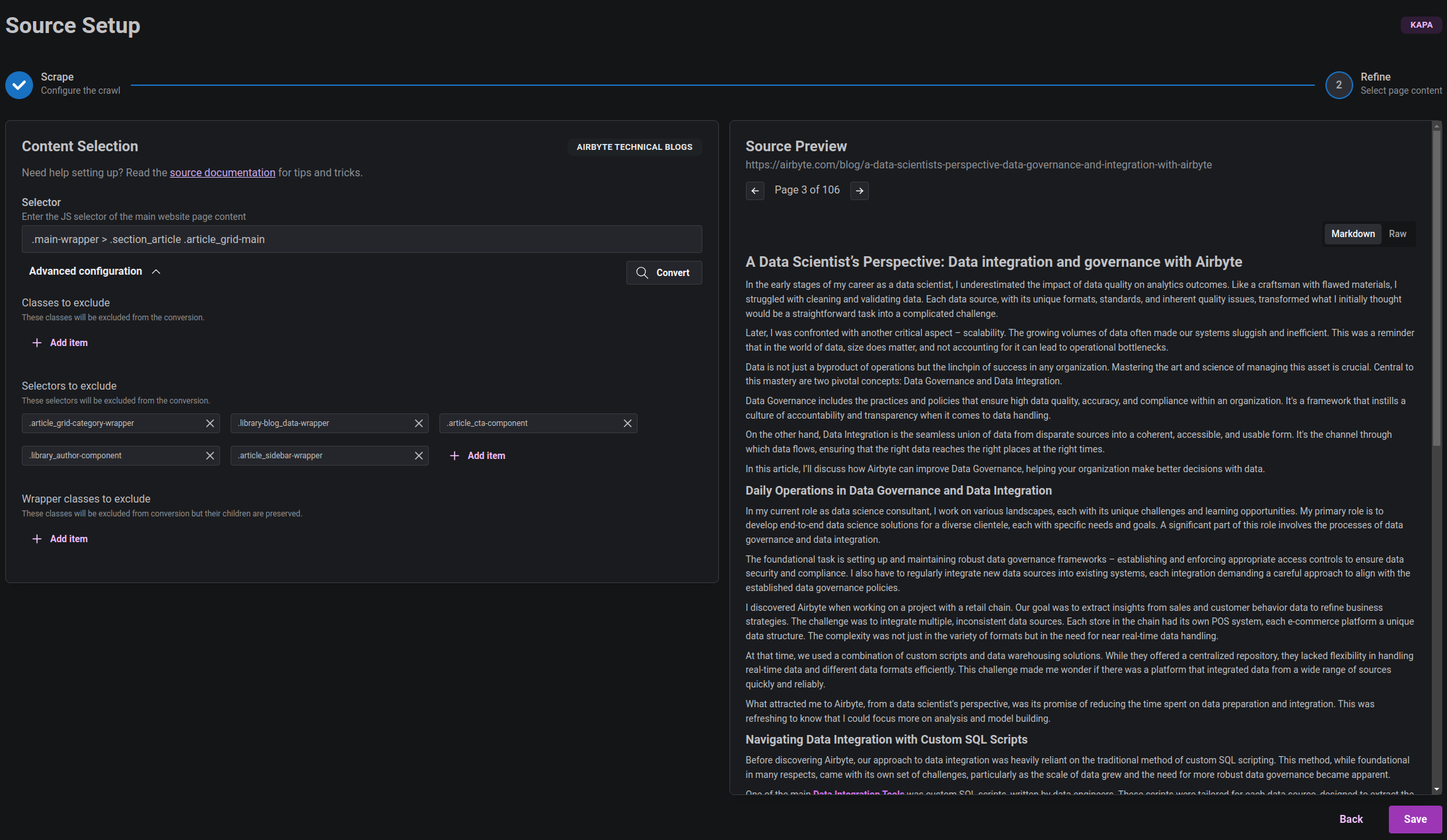Click the Content Selection heading

click(80, 147)
